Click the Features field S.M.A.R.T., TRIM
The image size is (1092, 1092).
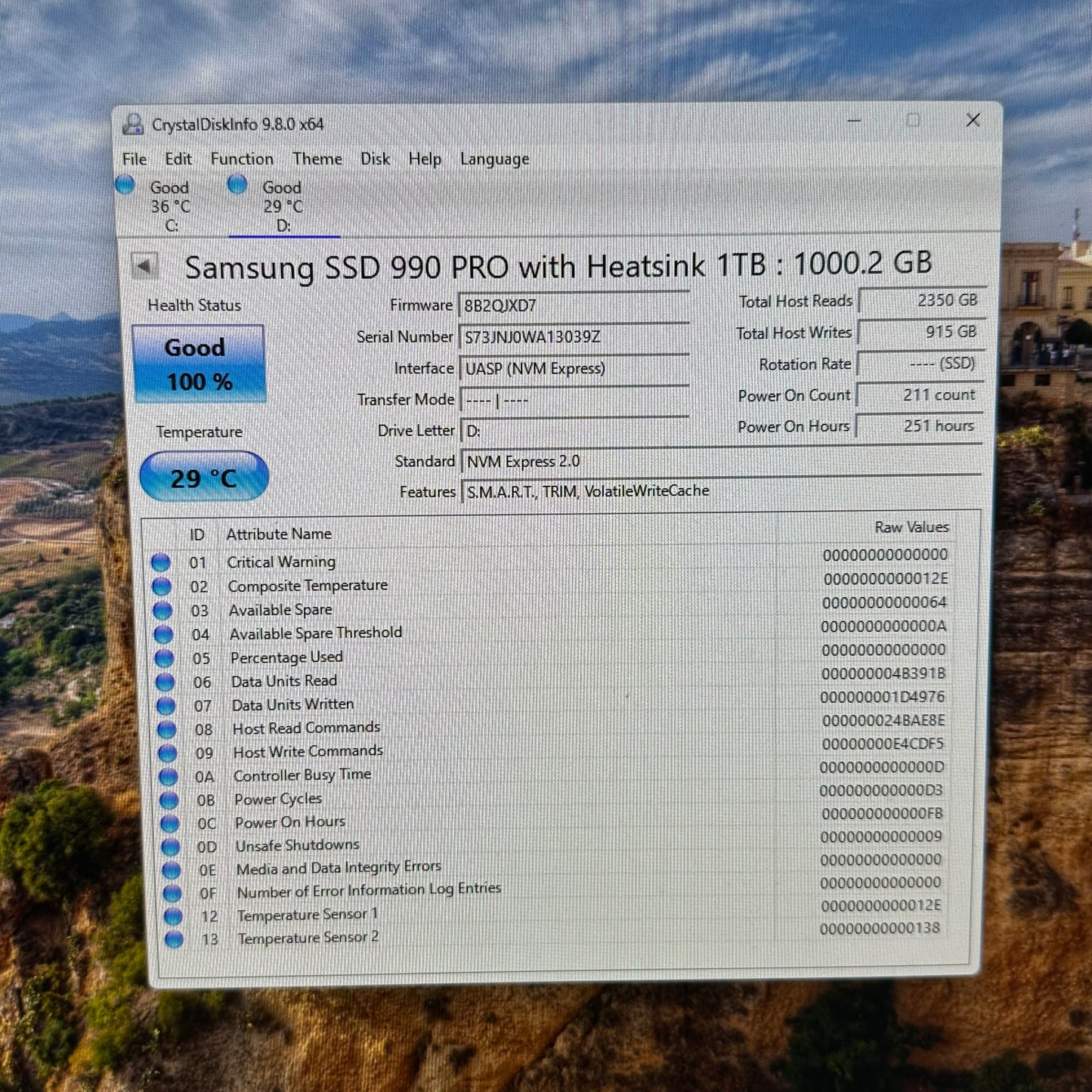pos(721,491)
